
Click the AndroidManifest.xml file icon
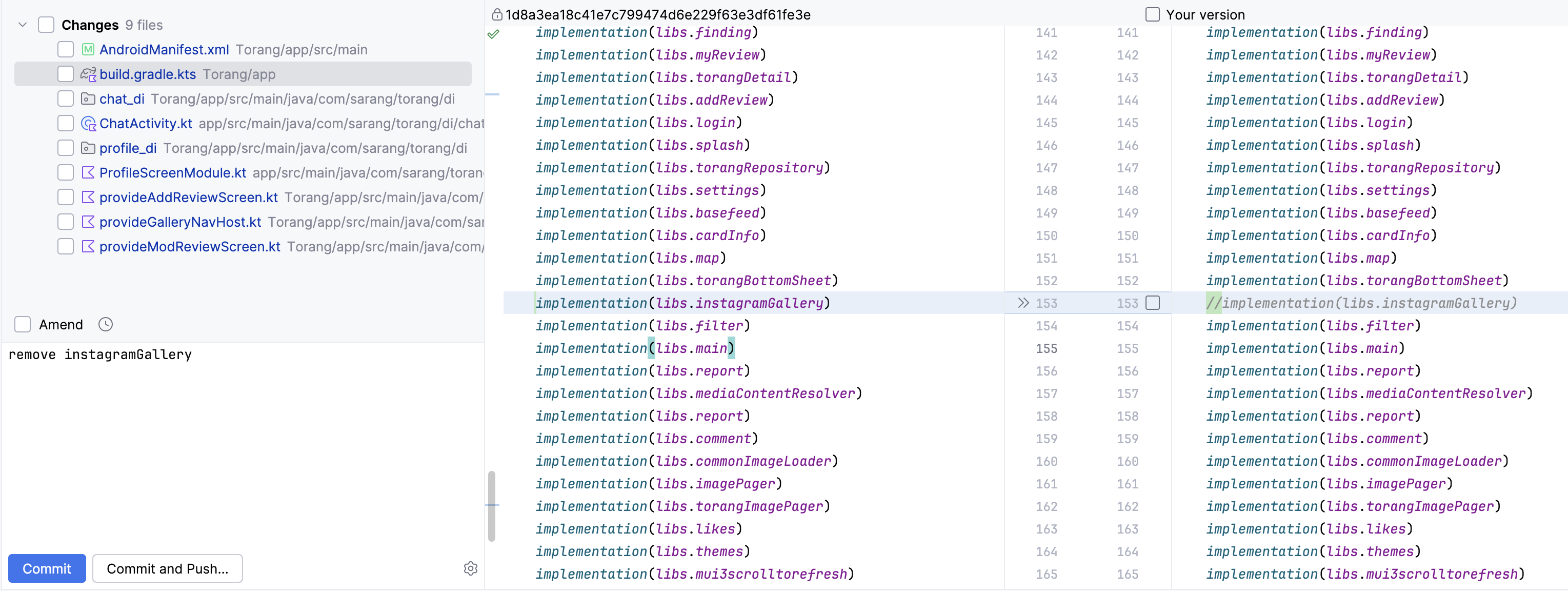pyautogui.click(x=88, y=49)
